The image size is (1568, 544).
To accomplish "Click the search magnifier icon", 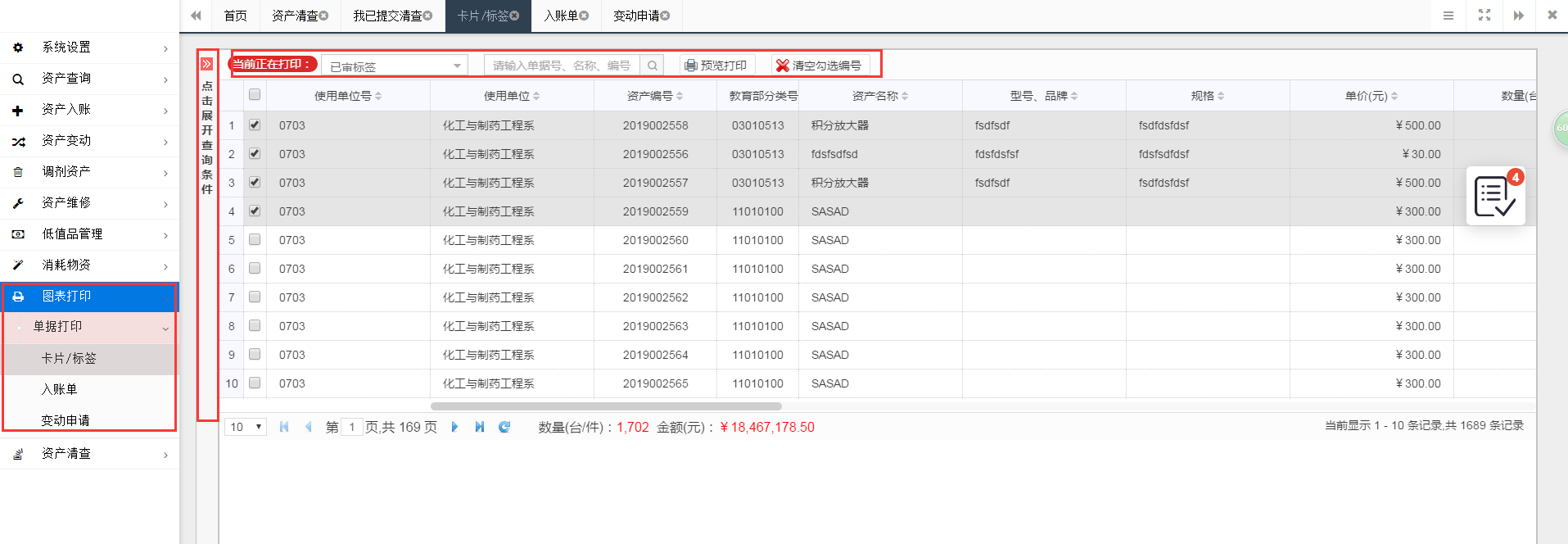I will coord(652,66).
